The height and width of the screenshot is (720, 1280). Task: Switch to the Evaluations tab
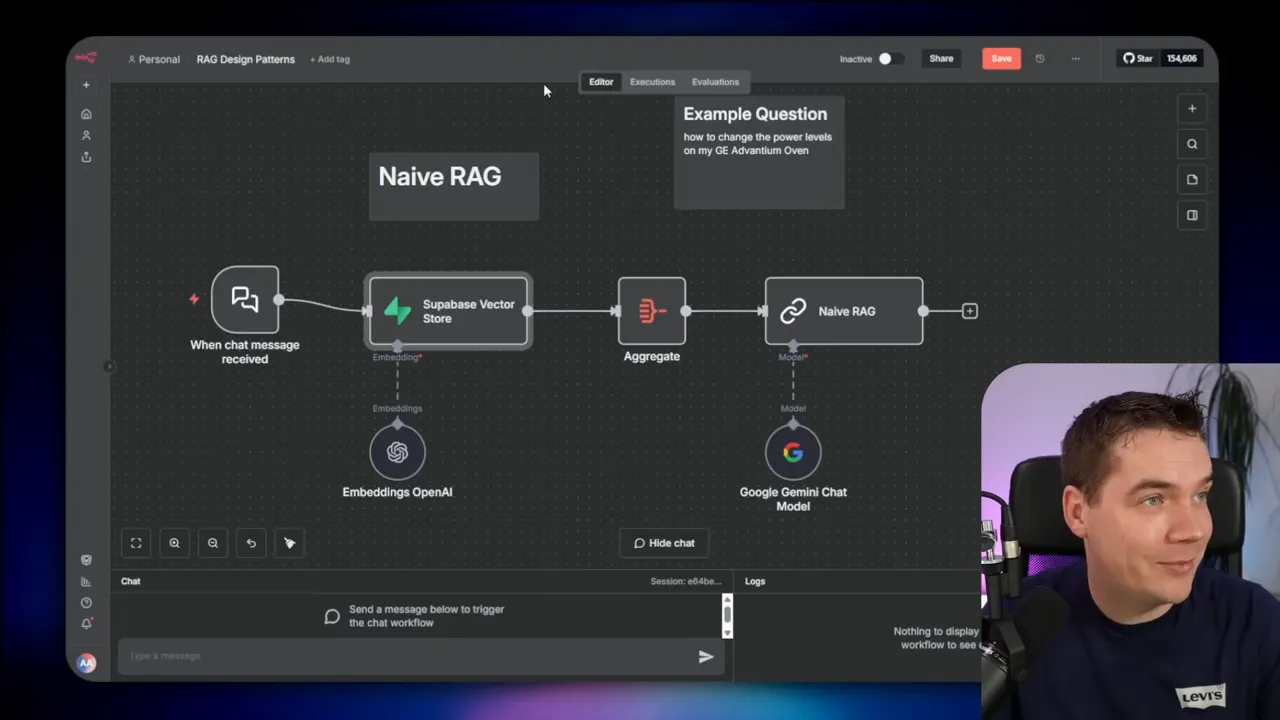pyautogui.click(x=715, y=81)
